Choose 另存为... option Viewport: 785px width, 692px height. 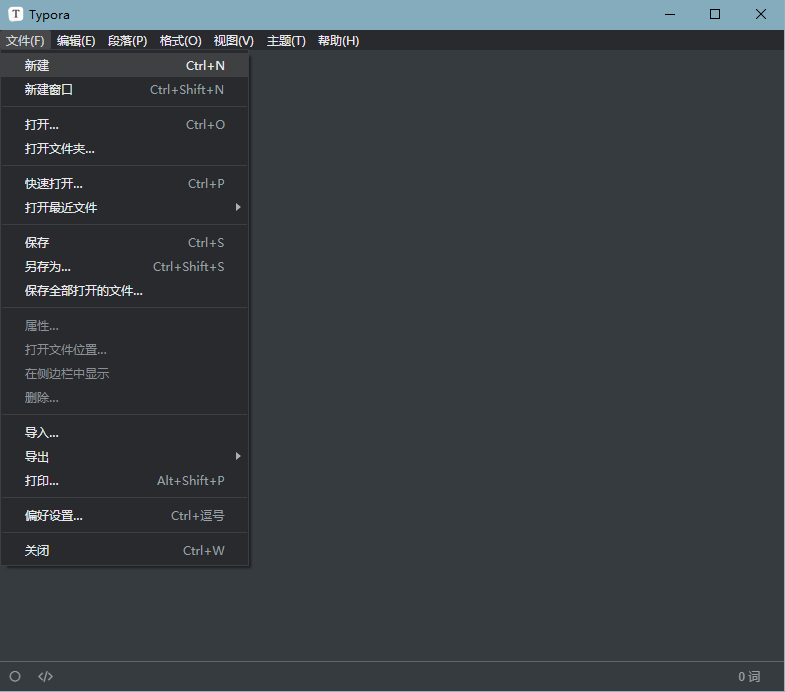click(x=125, y=267)
